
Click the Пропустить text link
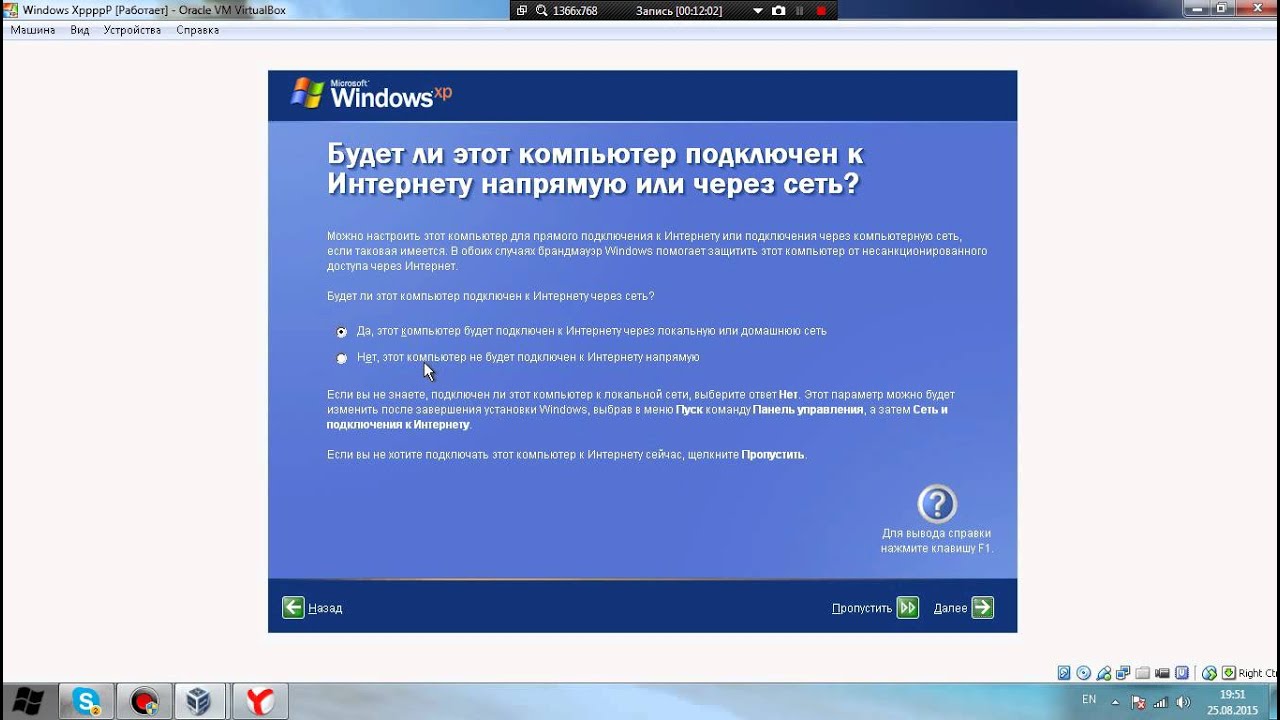point(861,608)
